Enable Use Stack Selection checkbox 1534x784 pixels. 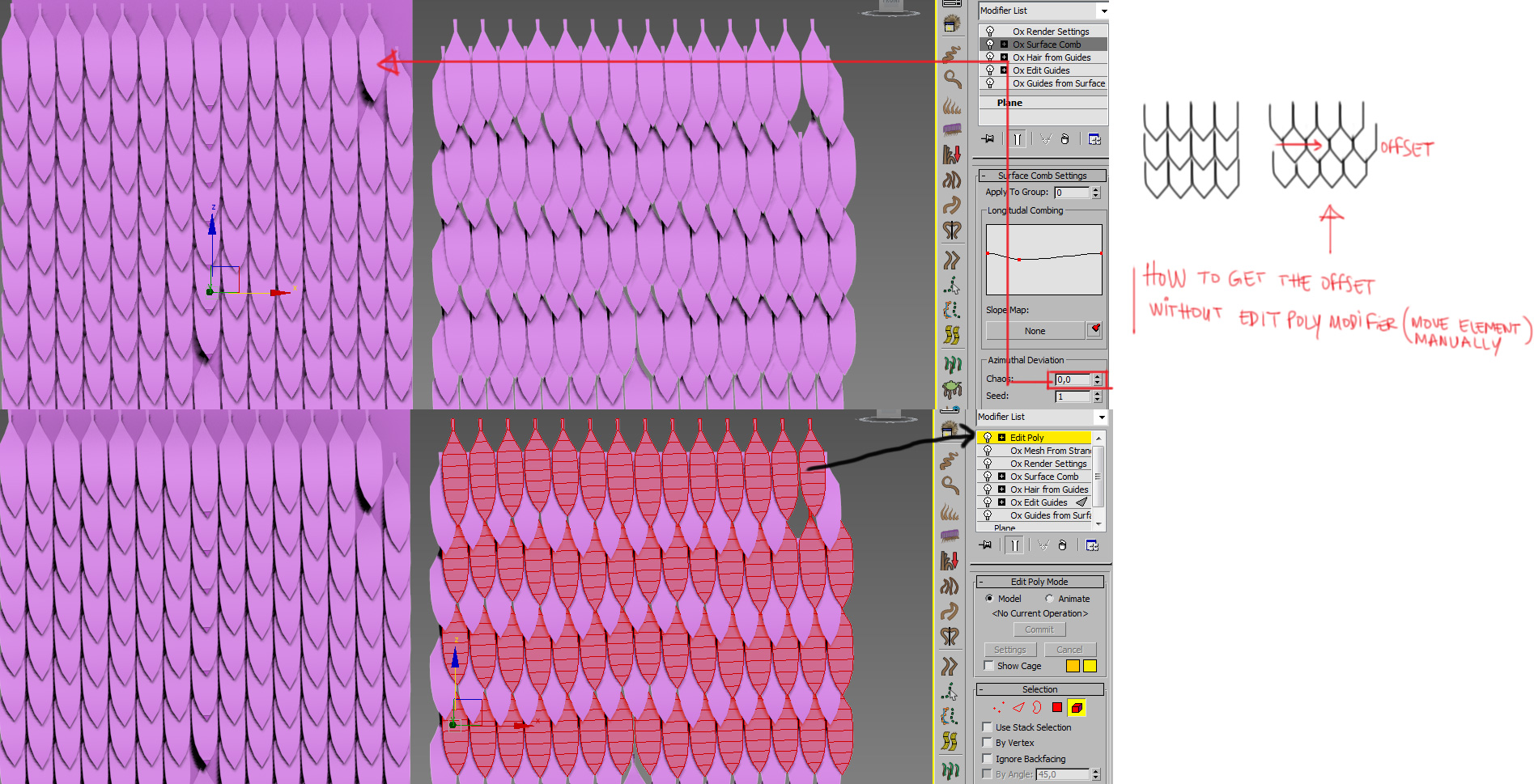[x=988, y=727]
